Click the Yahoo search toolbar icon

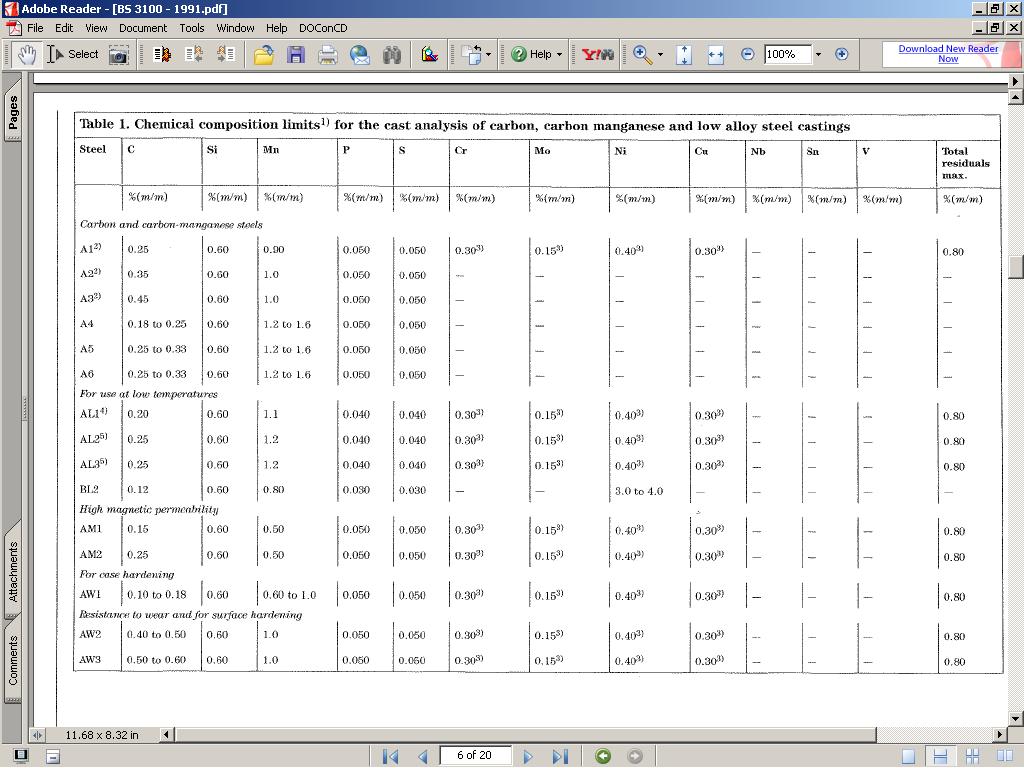click(597, 55)
